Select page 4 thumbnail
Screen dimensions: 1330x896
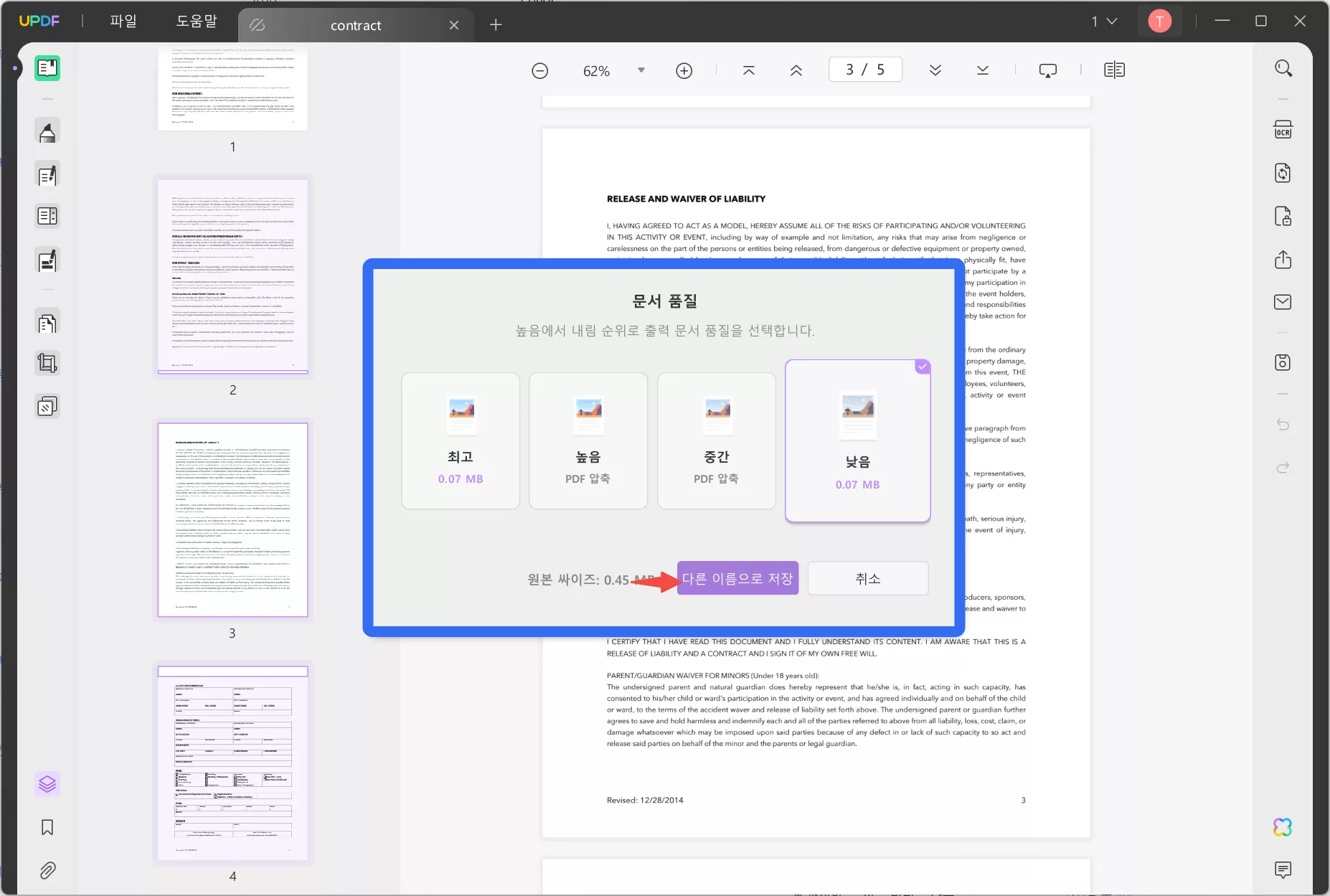tap(233, 763)
